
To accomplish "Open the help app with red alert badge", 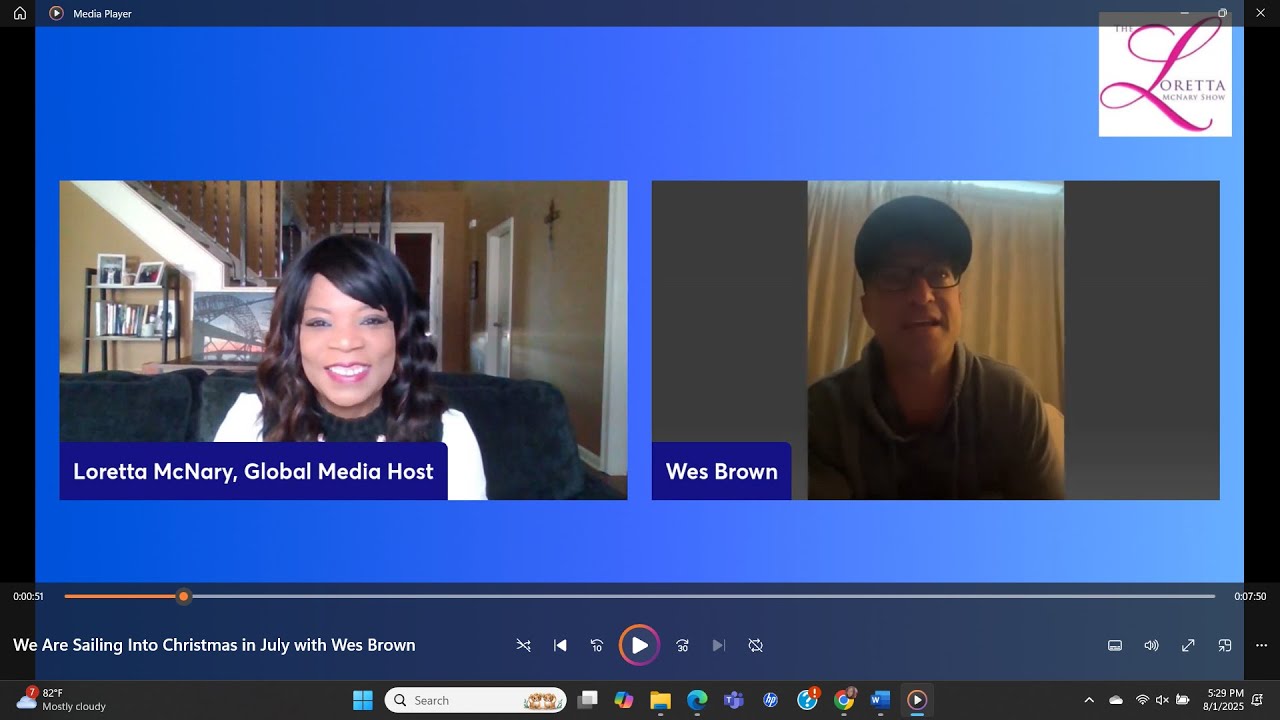I will (x=807, y=700).
